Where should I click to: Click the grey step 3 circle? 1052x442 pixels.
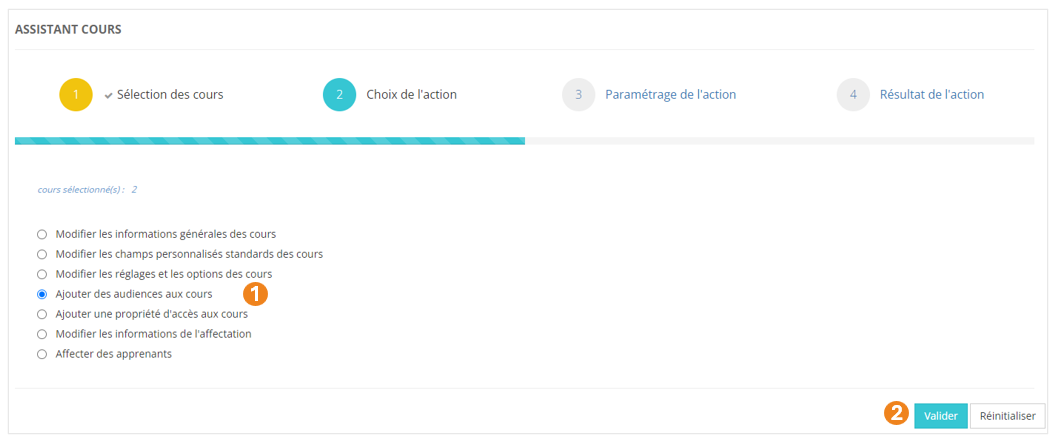578,95
